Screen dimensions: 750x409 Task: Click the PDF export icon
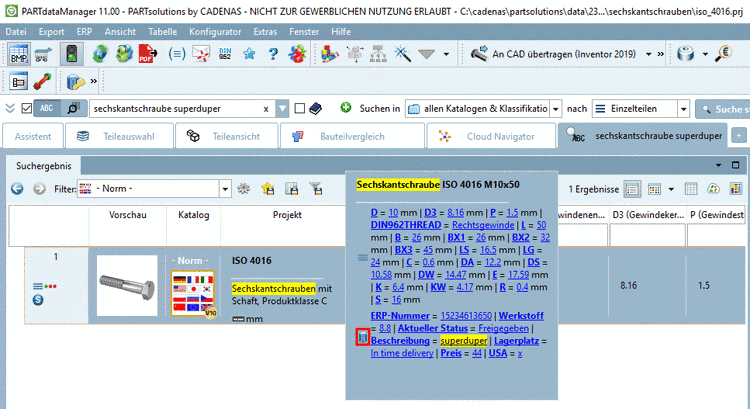coord(148,54)
